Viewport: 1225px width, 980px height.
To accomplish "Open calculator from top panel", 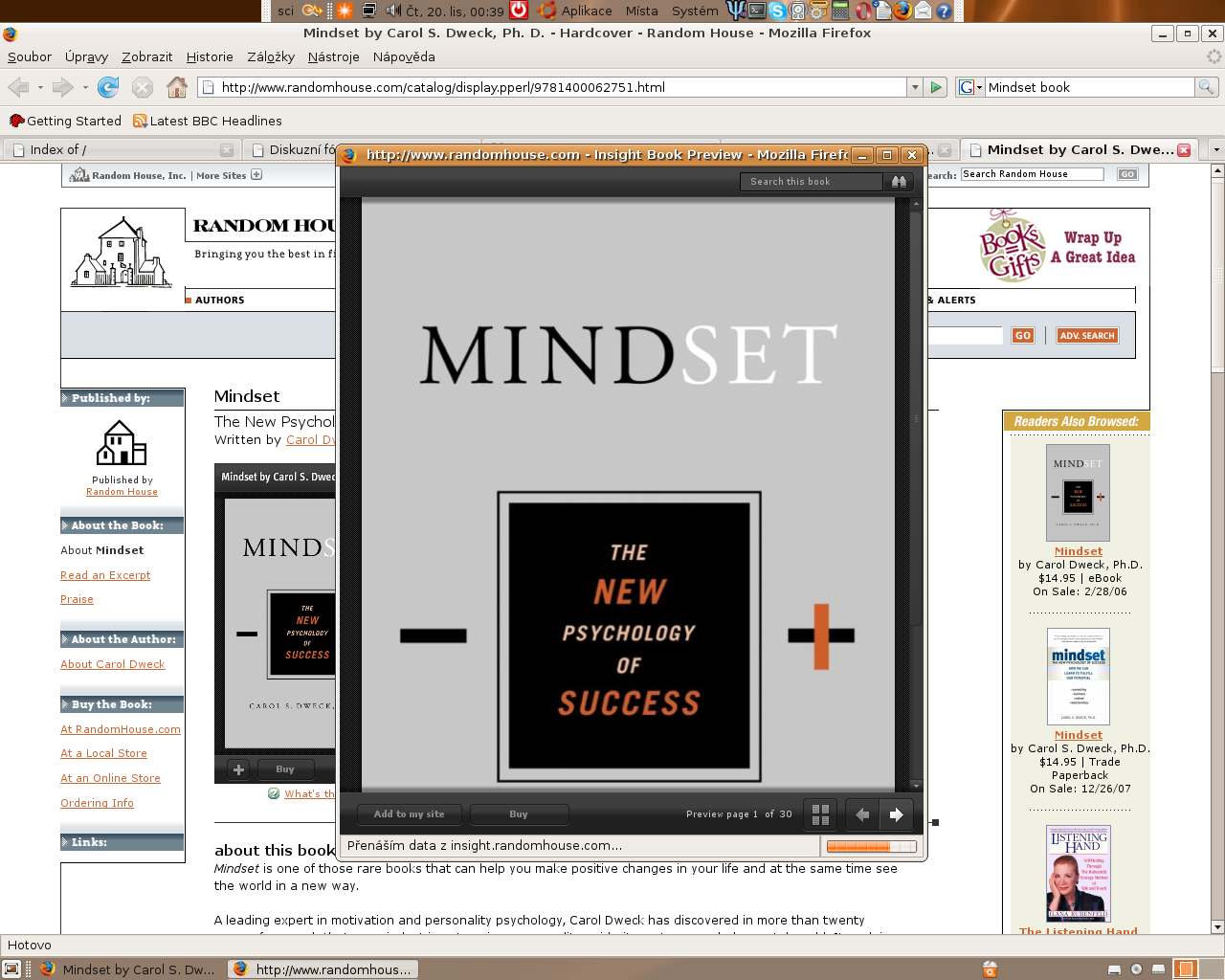I will pyautogui.click(x=840, y=11).
